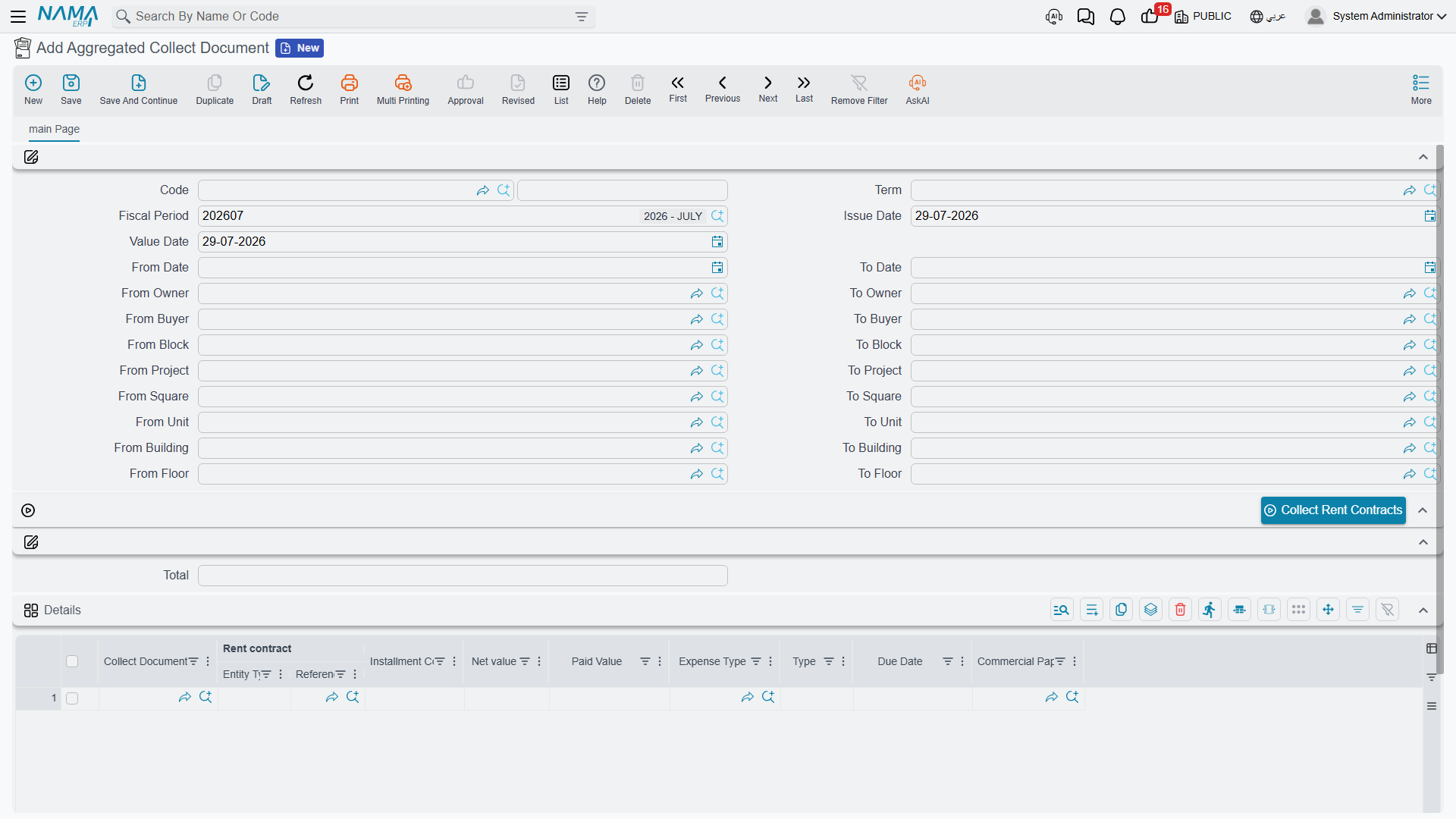The image size is (1456, 819).
Task: Open search filter options dropdown
Action: click(582, 17)
